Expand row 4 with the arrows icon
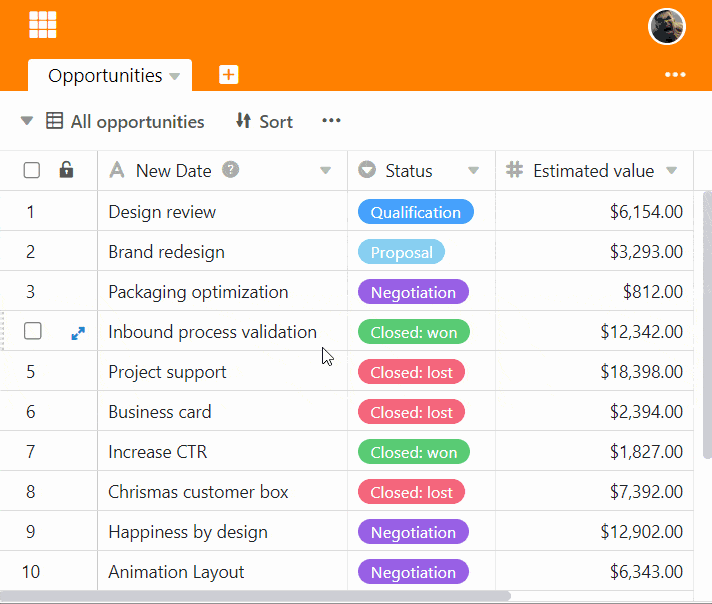This screenshot has width=712, height=604. click(78, 333)
